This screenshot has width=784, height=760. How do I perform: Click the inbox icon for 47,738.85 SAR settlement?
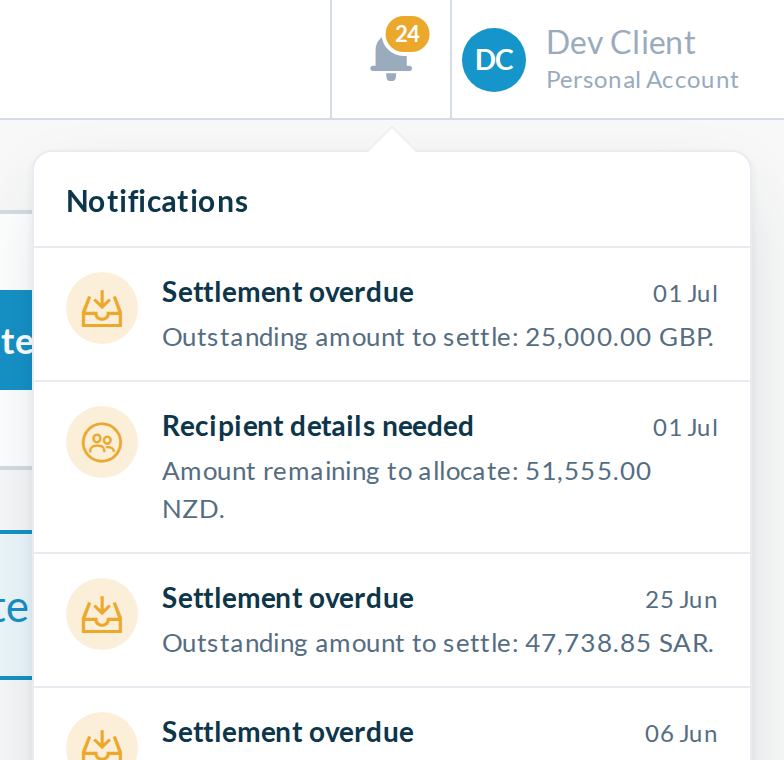click(102, 614)
